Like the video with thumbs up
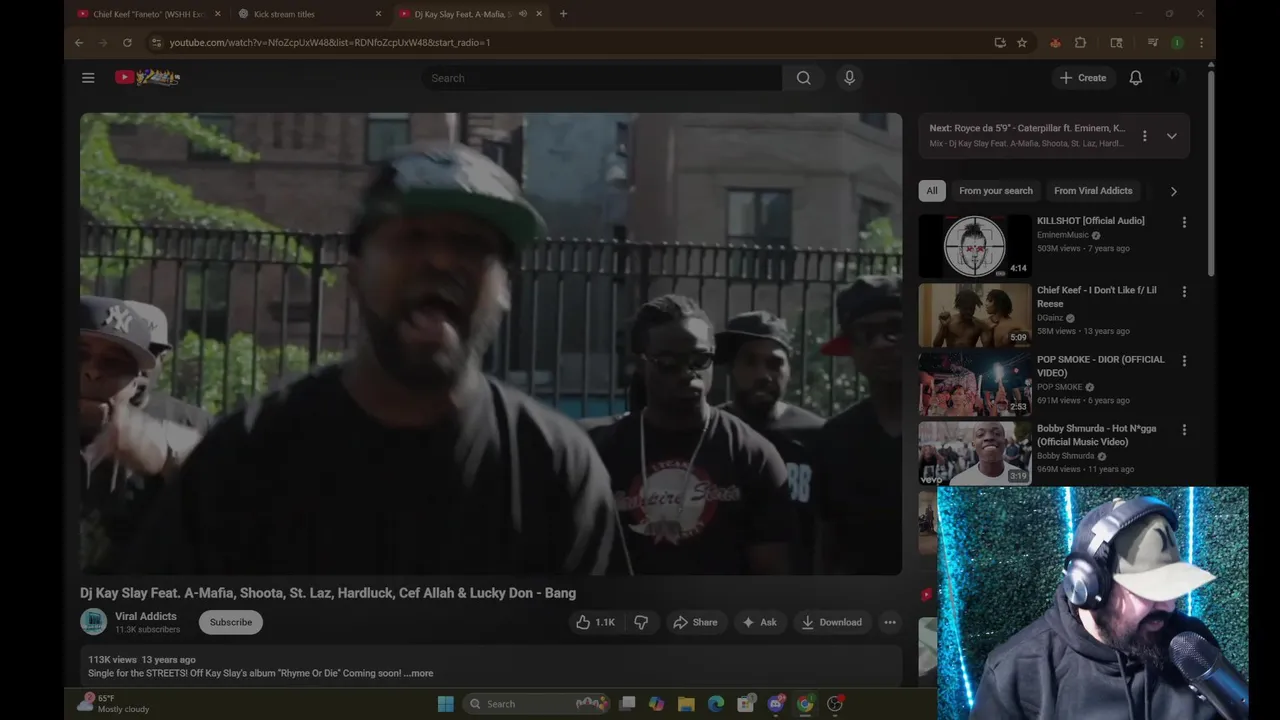Screen dimensions: 1280x720 pyautogui.click(x=595, y=622)
